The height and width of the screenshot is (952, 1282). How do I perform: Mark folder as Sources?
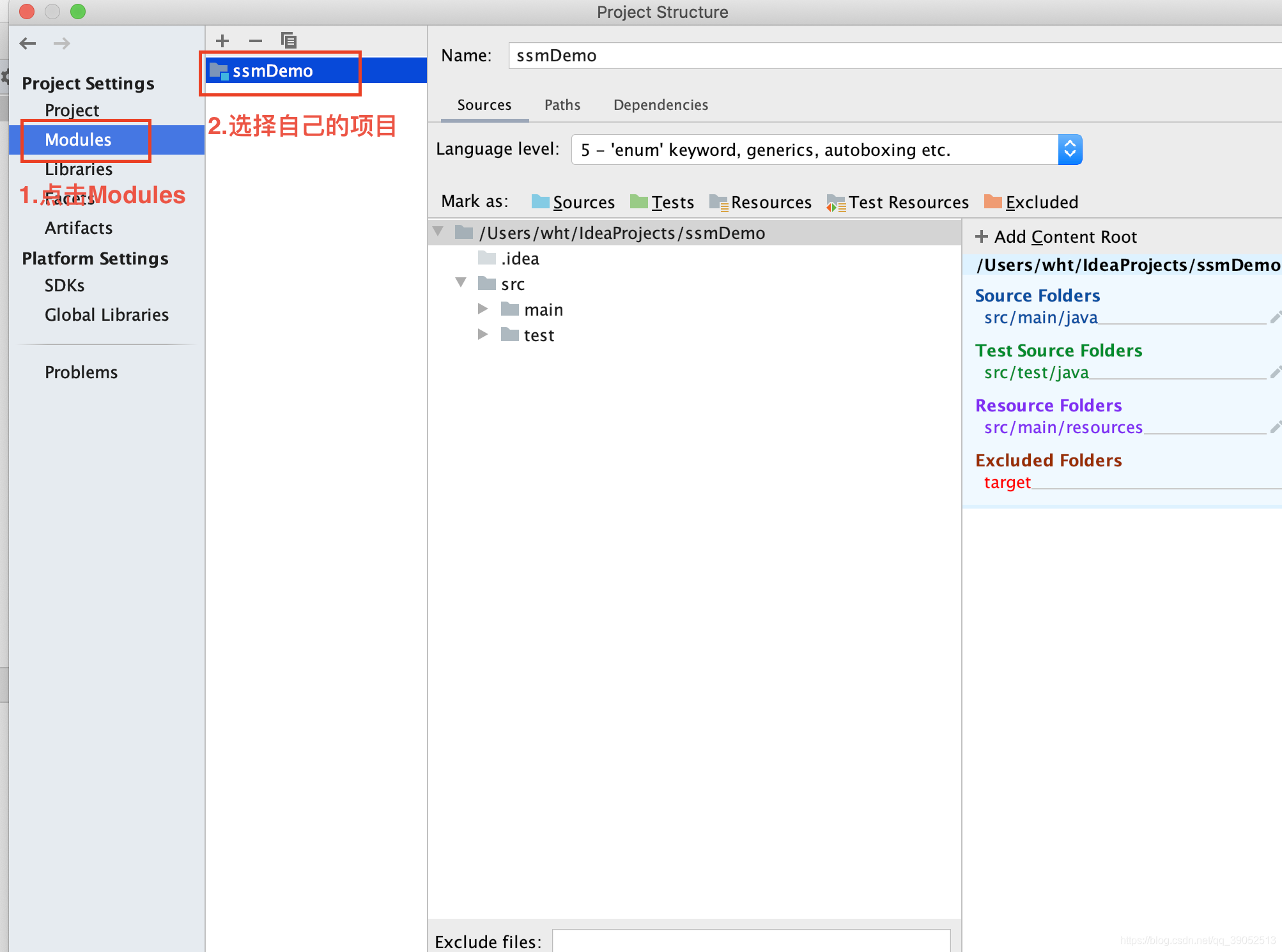point(573,203)
